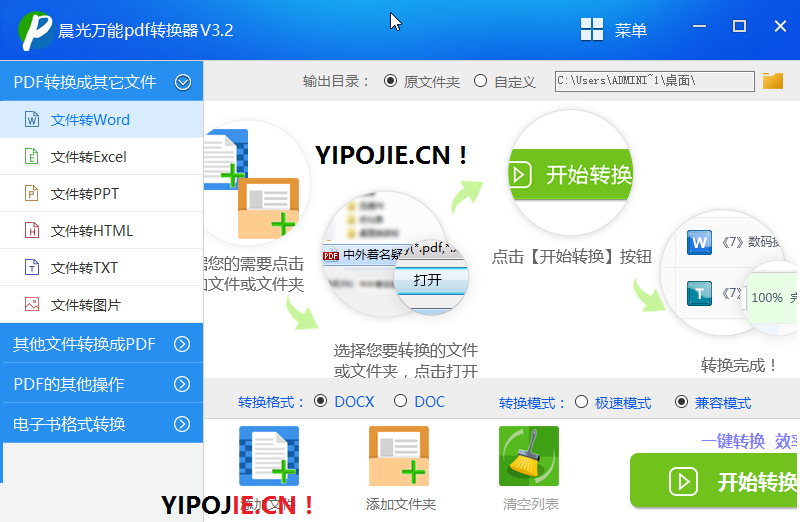Click the 一键转换 link text
This screenshot has width=800, height=522.
(x=733, y=441)
